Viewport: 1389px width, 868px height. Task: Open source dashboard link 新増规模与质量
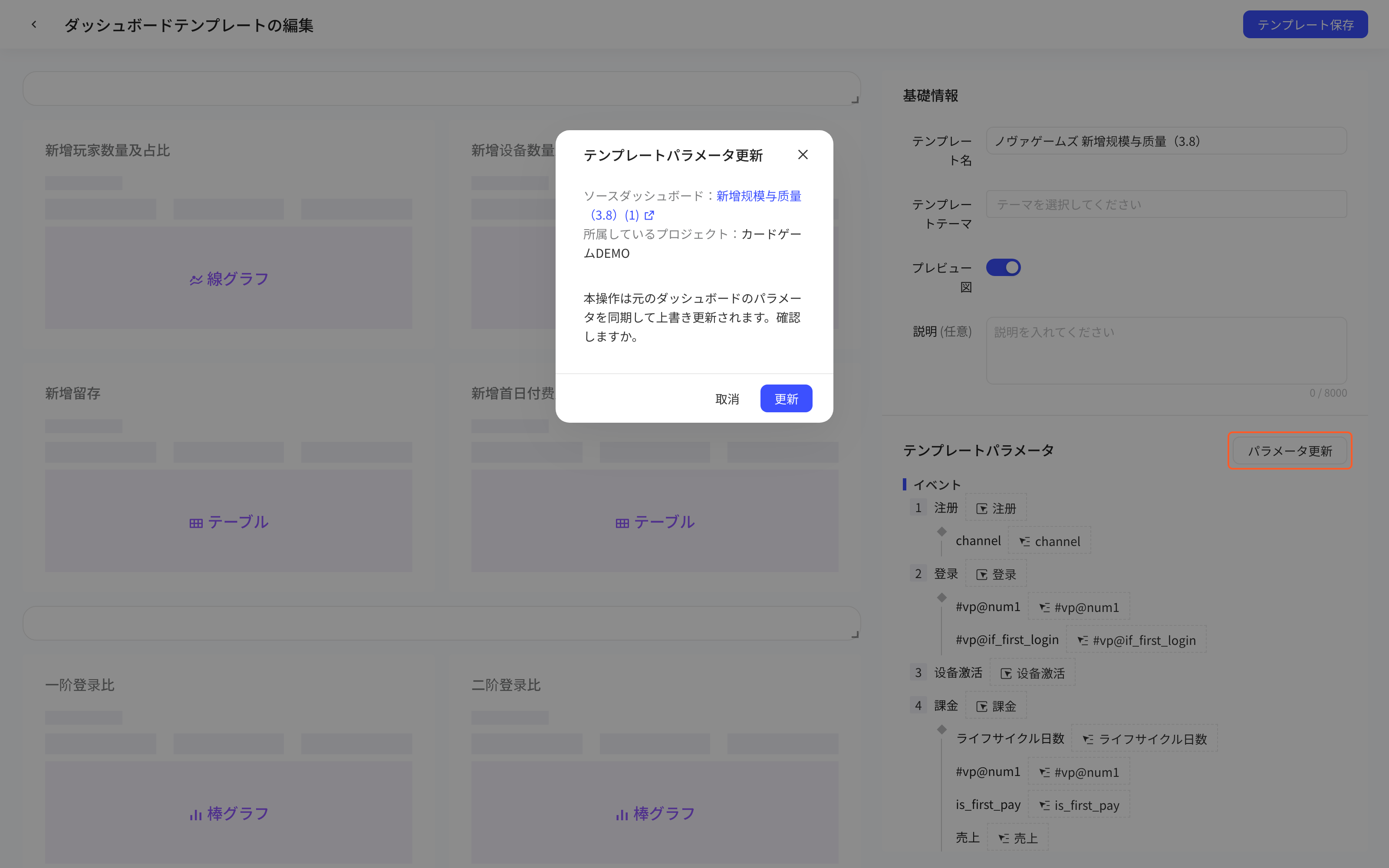[759, 196]
